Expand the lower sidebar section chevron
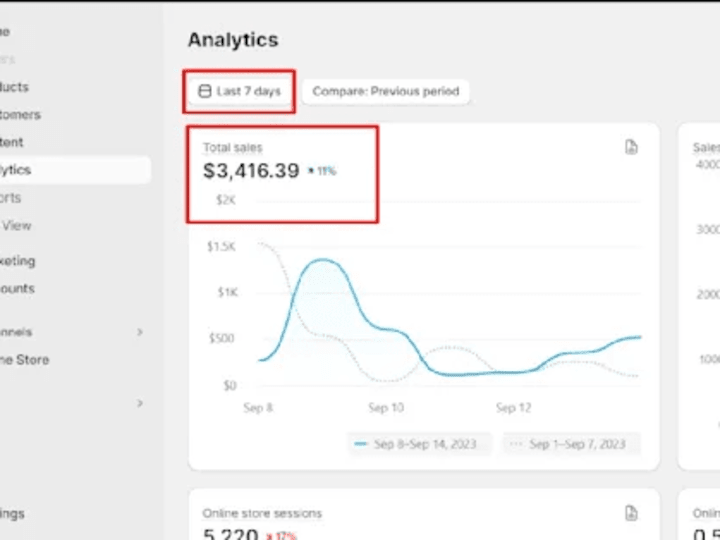 (x=140, y=403)
